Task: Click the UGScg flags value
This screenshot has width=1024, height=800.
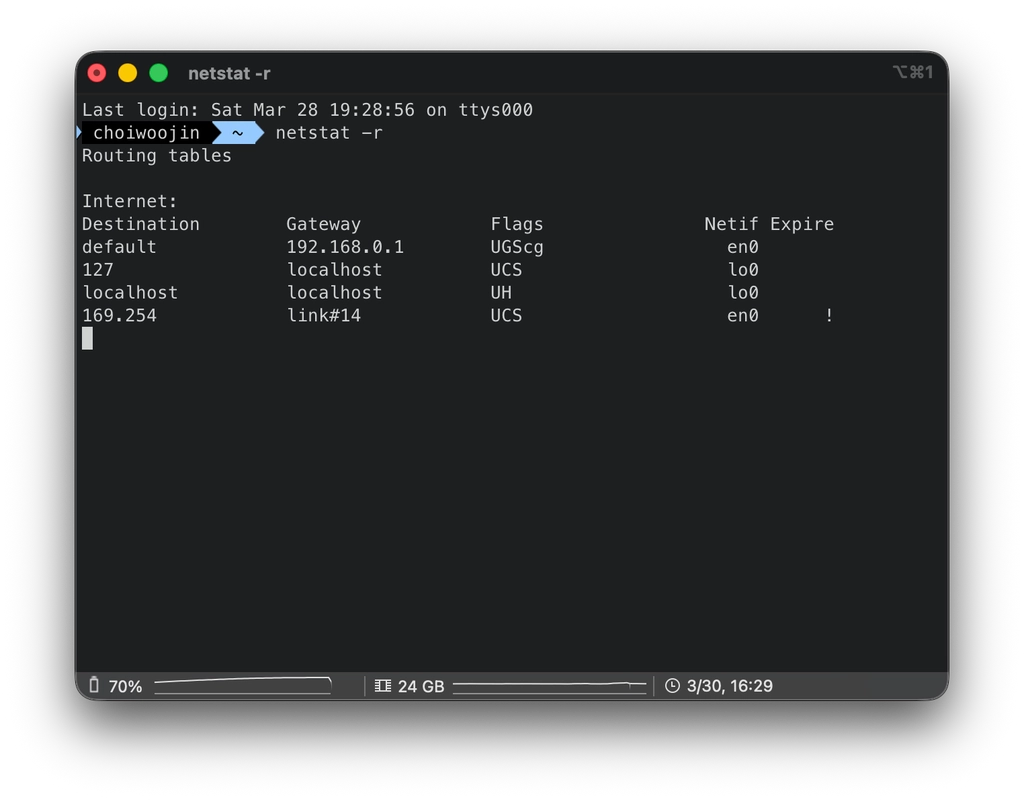Action: coord(517,247)
